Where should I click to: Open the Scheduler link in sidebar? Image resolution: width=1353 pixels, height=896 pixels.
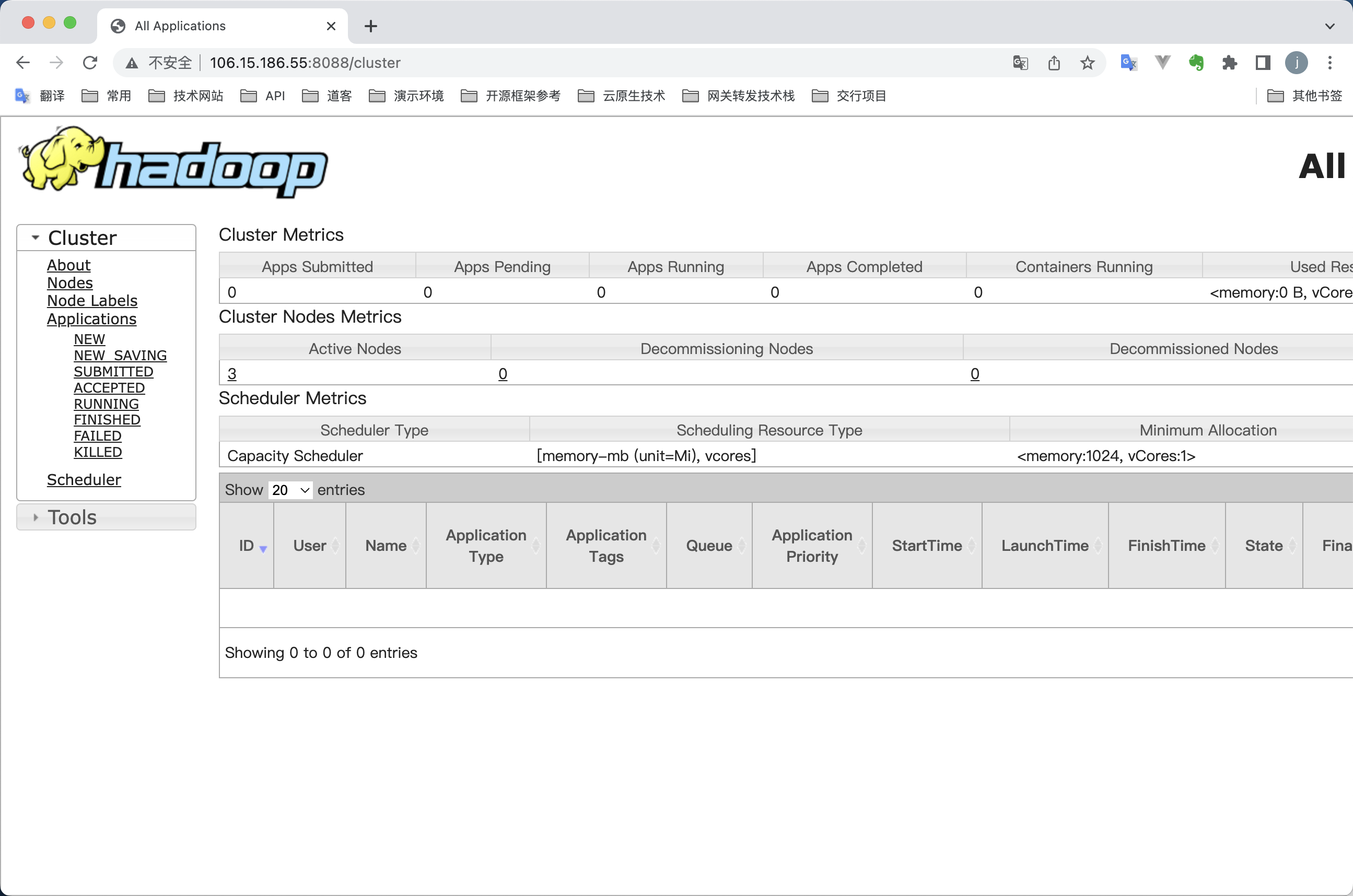(84, 479)
